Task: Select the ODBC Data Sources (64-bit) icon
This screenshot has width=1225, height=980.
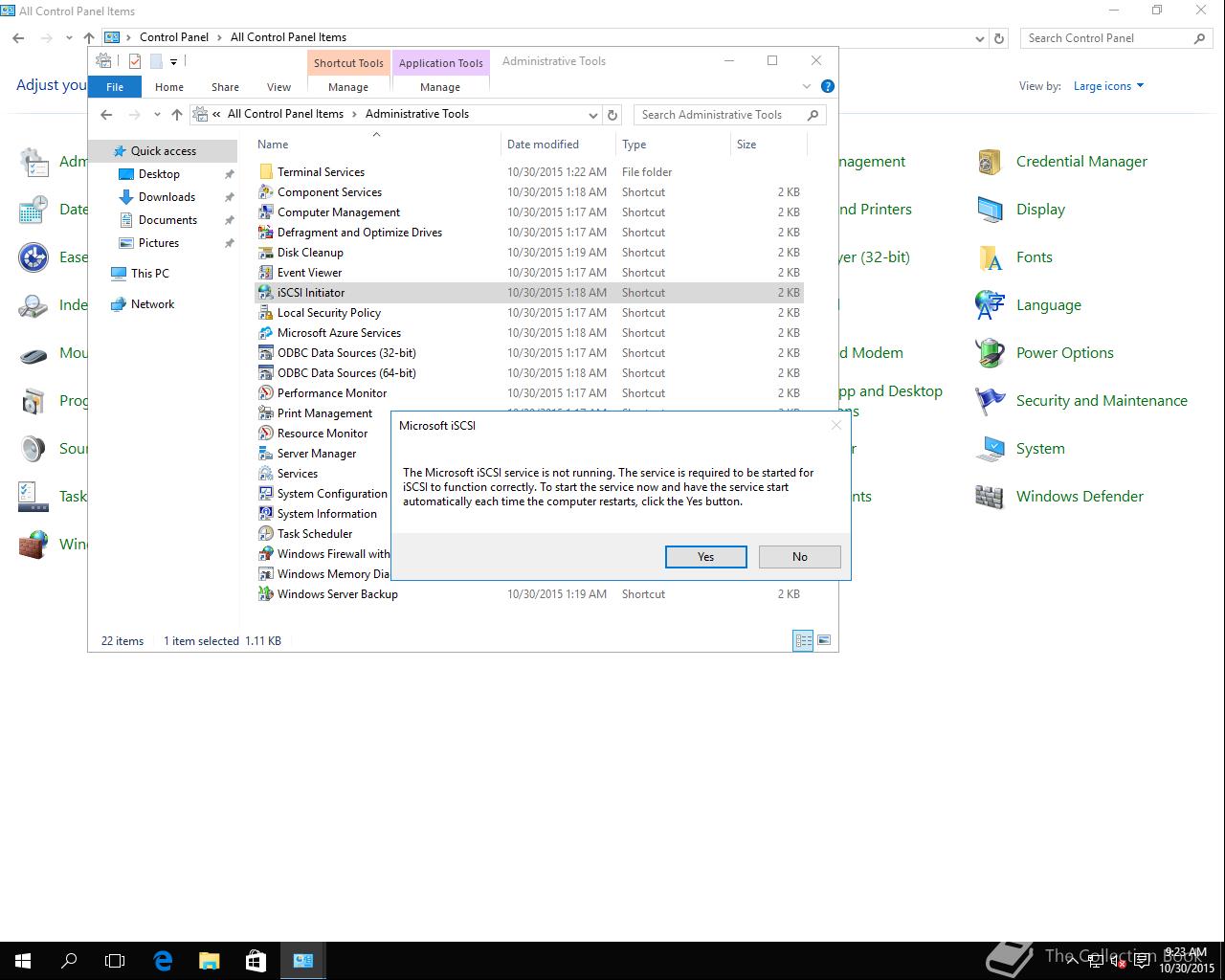Action: [x=266, y=373]
